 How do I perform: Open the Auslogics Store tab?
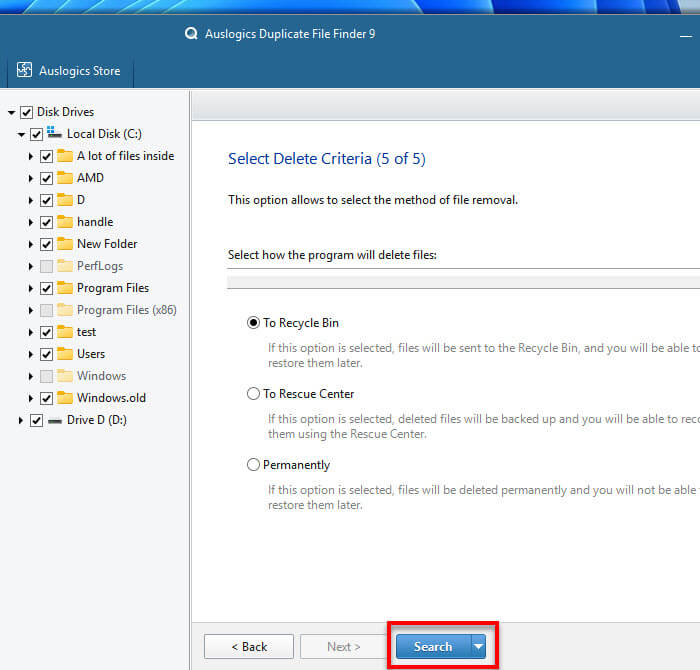[x=78, y=71]
